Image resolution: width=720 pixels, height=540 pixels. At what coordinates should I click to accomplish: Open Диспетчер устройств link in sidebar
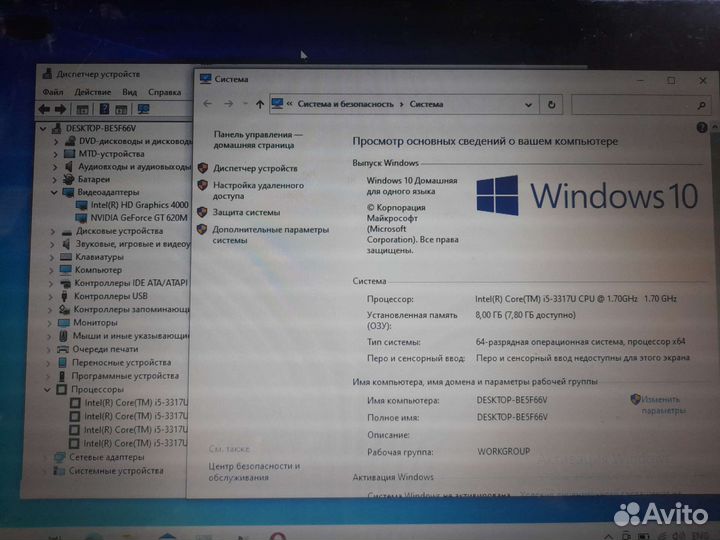click(x=255, y=169)
